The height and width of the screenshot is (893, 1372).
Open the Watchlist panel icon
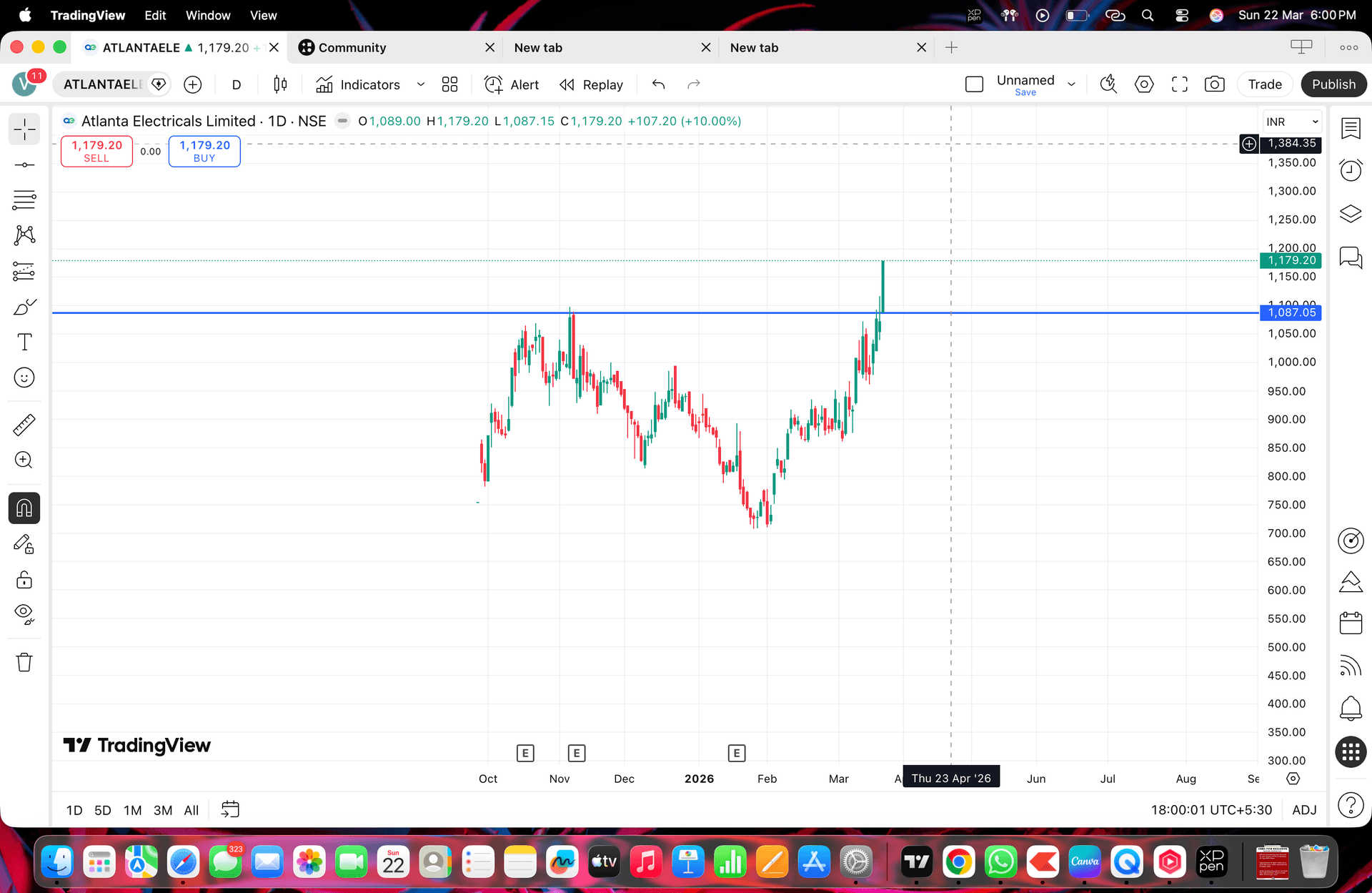click(x=1351, y=129)
